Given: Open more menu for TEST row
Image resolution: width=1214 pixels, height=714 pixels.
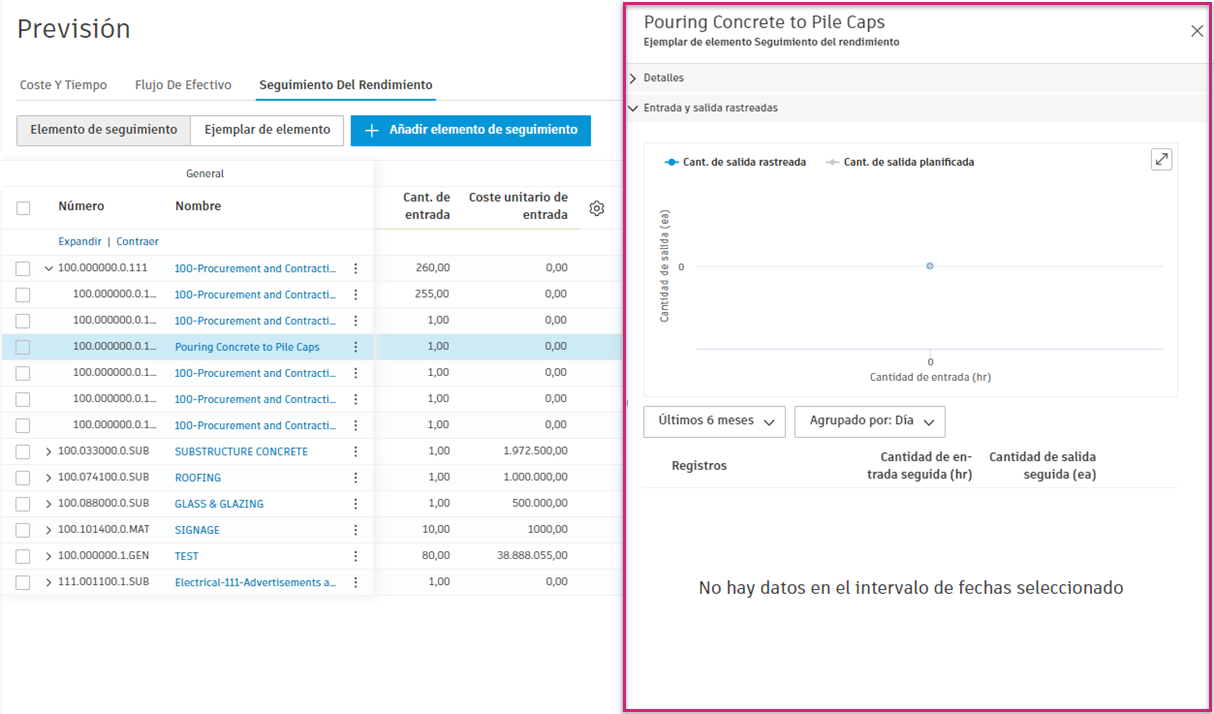Looking at the screenshot, I should click(355, 555).
